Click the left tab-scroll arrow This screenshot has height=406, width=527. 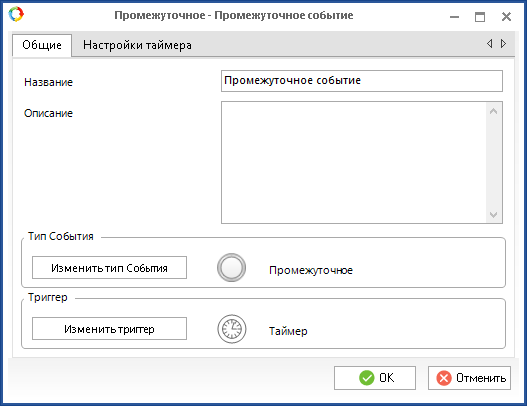pos(490,43)
